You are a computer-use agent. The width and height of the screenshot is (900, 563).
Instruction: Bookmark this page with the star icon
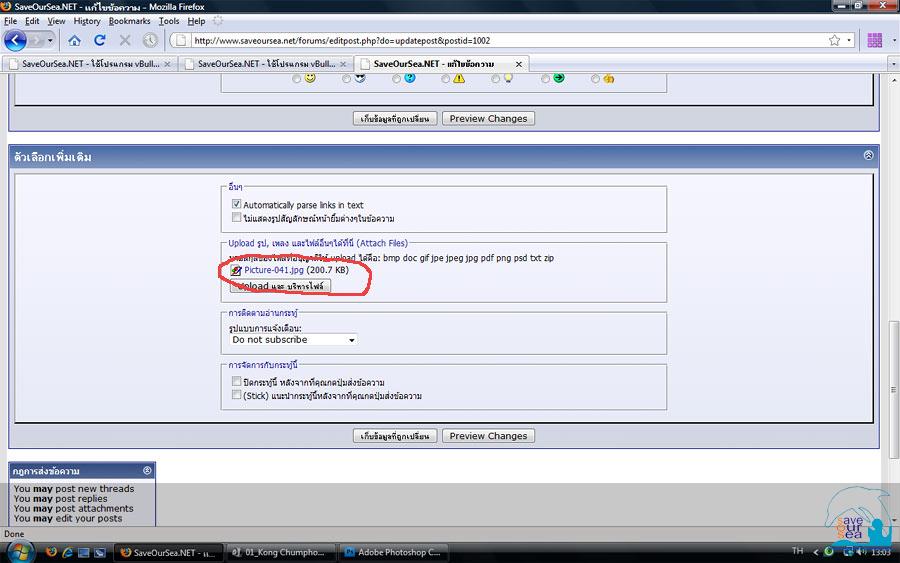pyautogui.click(x=834, y=41)
